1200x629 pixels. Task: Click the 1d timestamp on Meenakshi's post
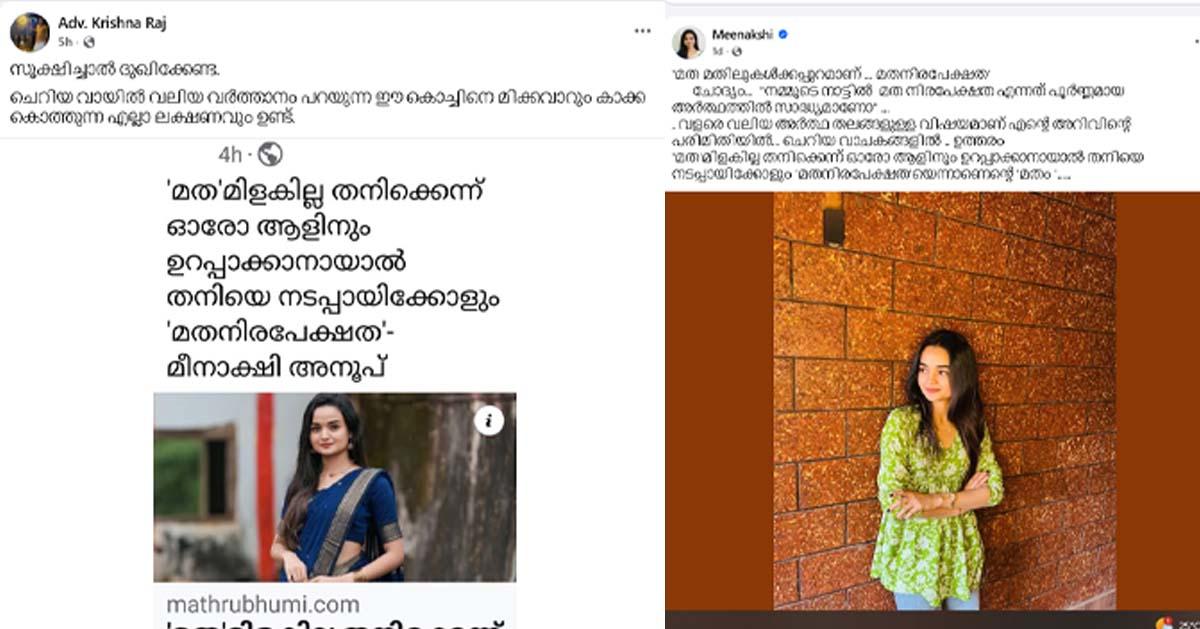719,50
